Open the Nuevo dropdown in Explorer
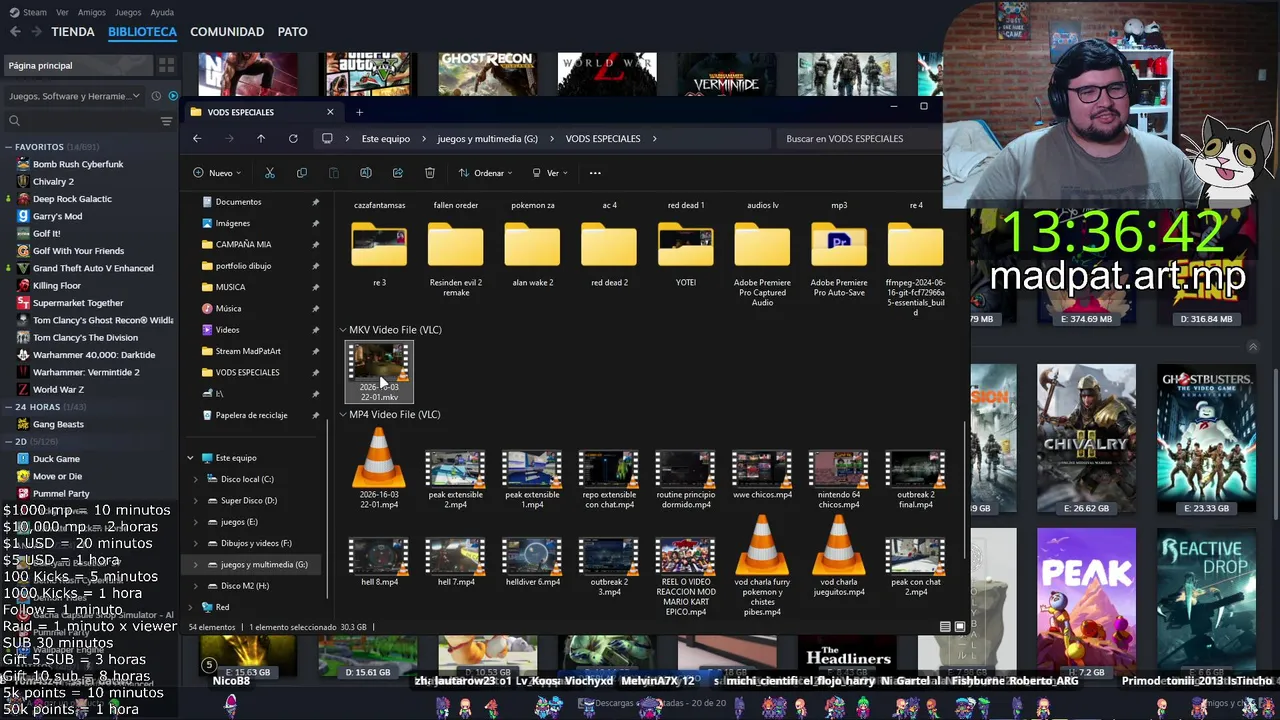Image resolution: width=1280 pixels, height=720 pixels. pyautogui.click(x=217, y=173)
